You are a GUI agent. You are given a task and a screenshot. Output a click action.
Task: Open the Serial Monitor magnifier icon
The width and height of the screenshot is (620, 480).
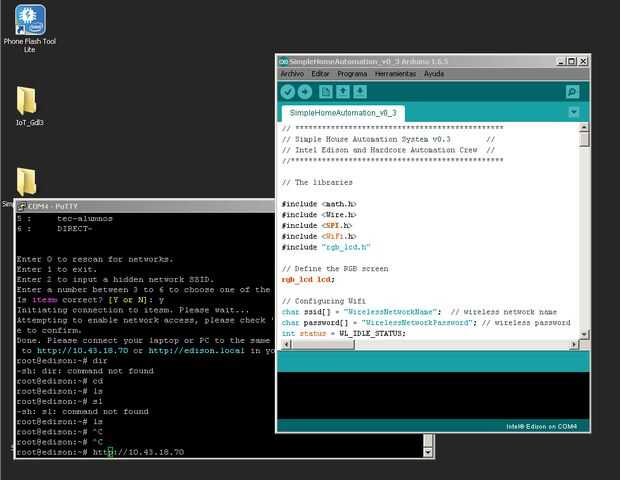coord(573,92)
